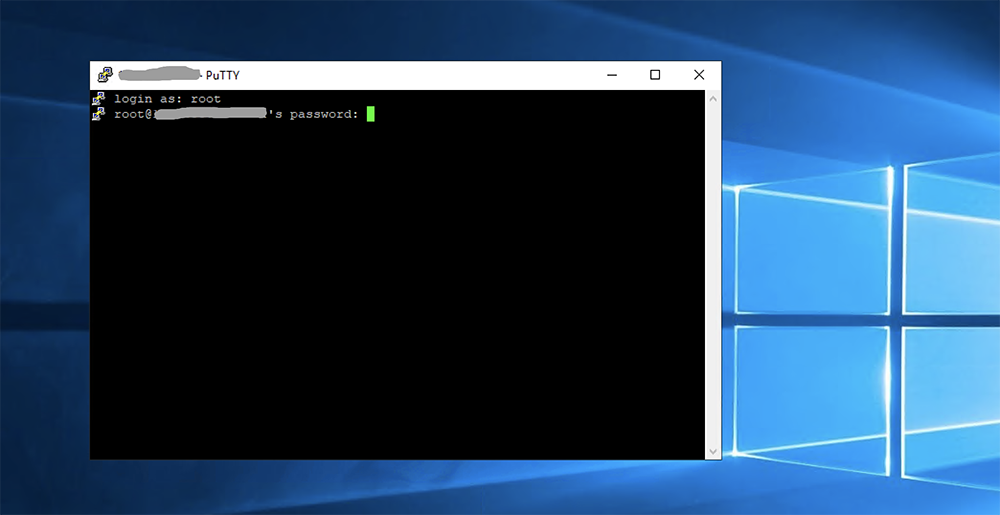The width and height of the screenshot is (1000, 515).
Task: Minimize the PuTTY window
Action: click(x=612, y=75)
